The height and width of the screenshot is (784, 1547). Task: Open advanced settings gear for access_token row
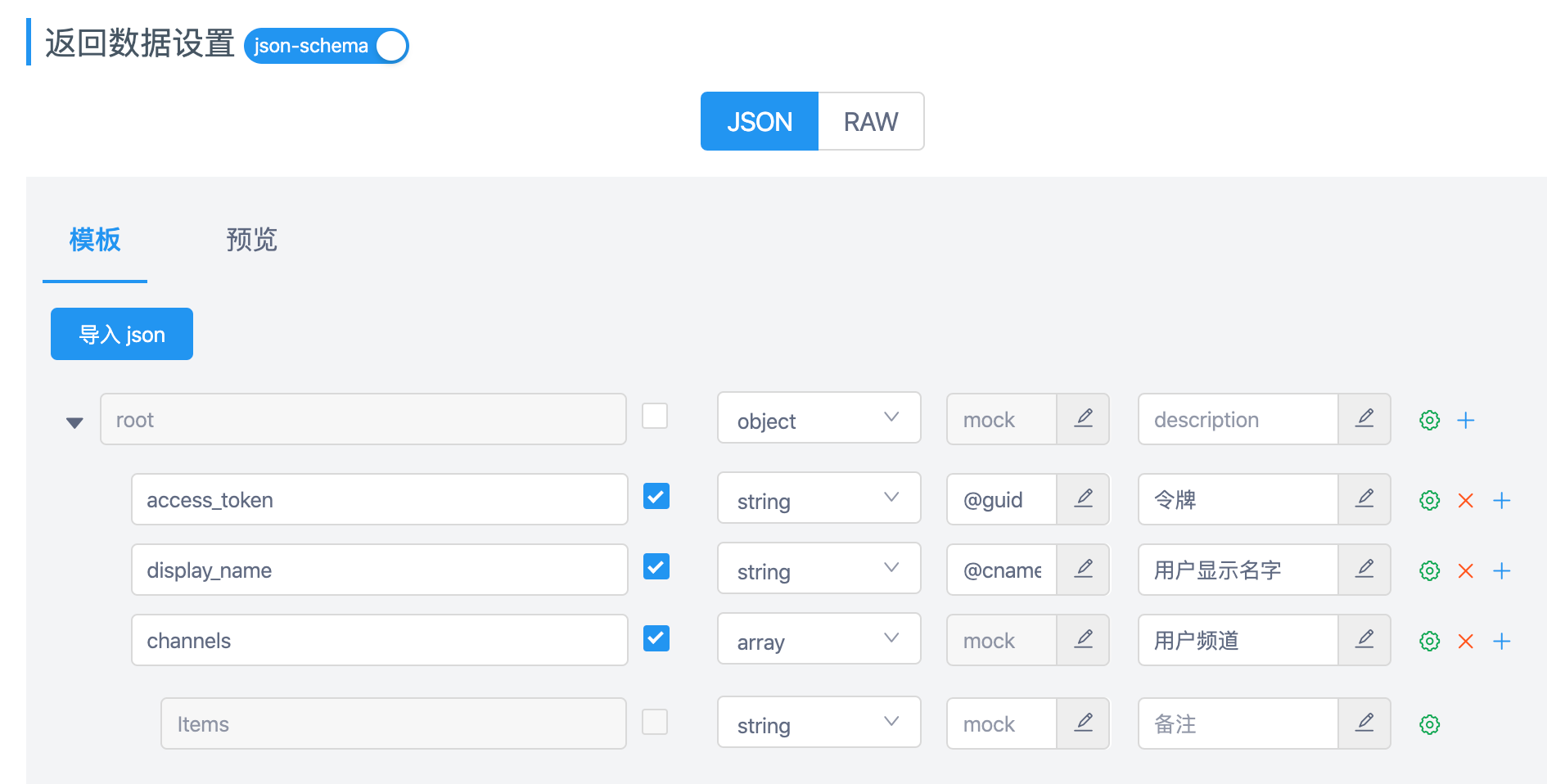coord(1429,500)
